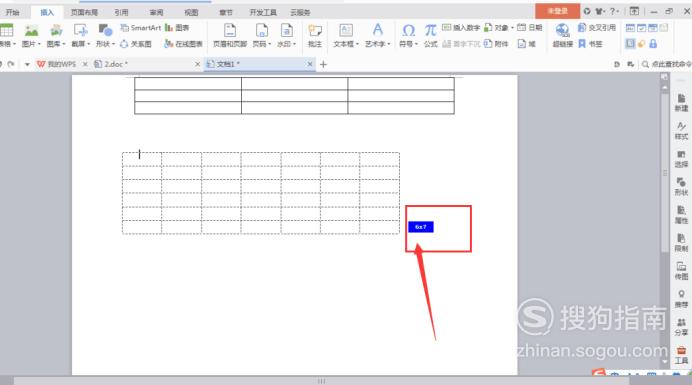Click the 批注 comment icon
This screenshot has width=692, height=385.
tap(315, 30)
